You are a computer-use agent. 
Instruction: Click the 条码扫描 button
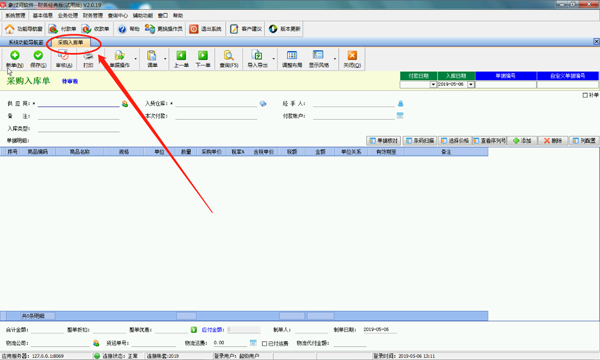(x=420, y=141)
